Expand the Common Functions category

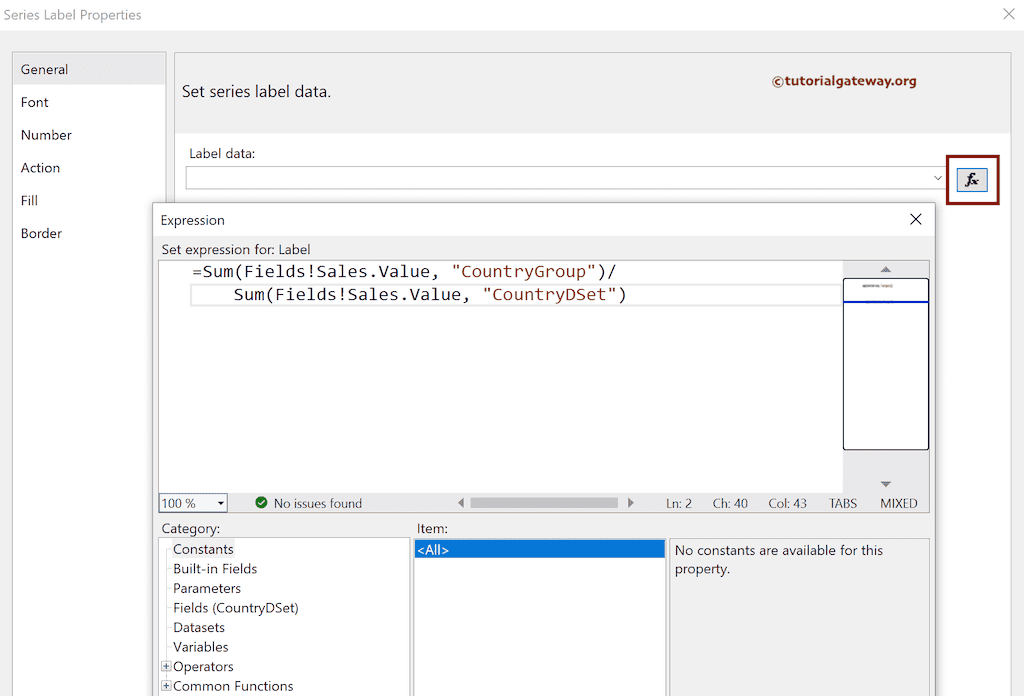[x=166, y=686]
